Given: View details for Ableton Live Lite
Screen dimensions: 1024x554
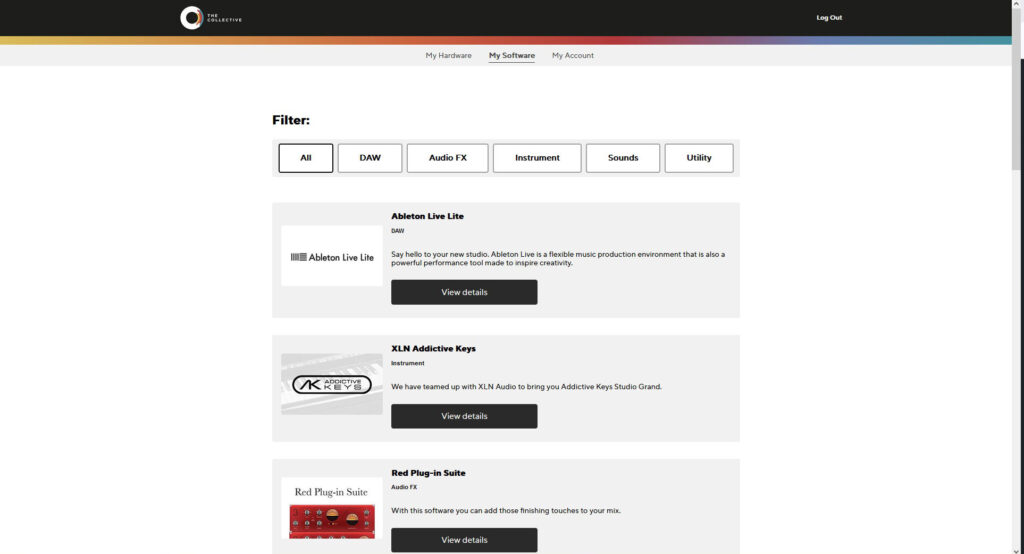Looking at the screenshot, I should [x=464, y=292].
